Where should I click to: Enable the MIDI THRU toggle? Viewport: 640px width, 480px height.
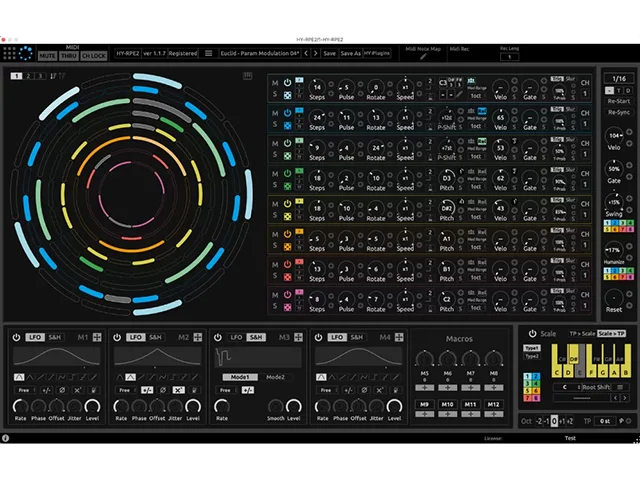(x=68, y=55)
